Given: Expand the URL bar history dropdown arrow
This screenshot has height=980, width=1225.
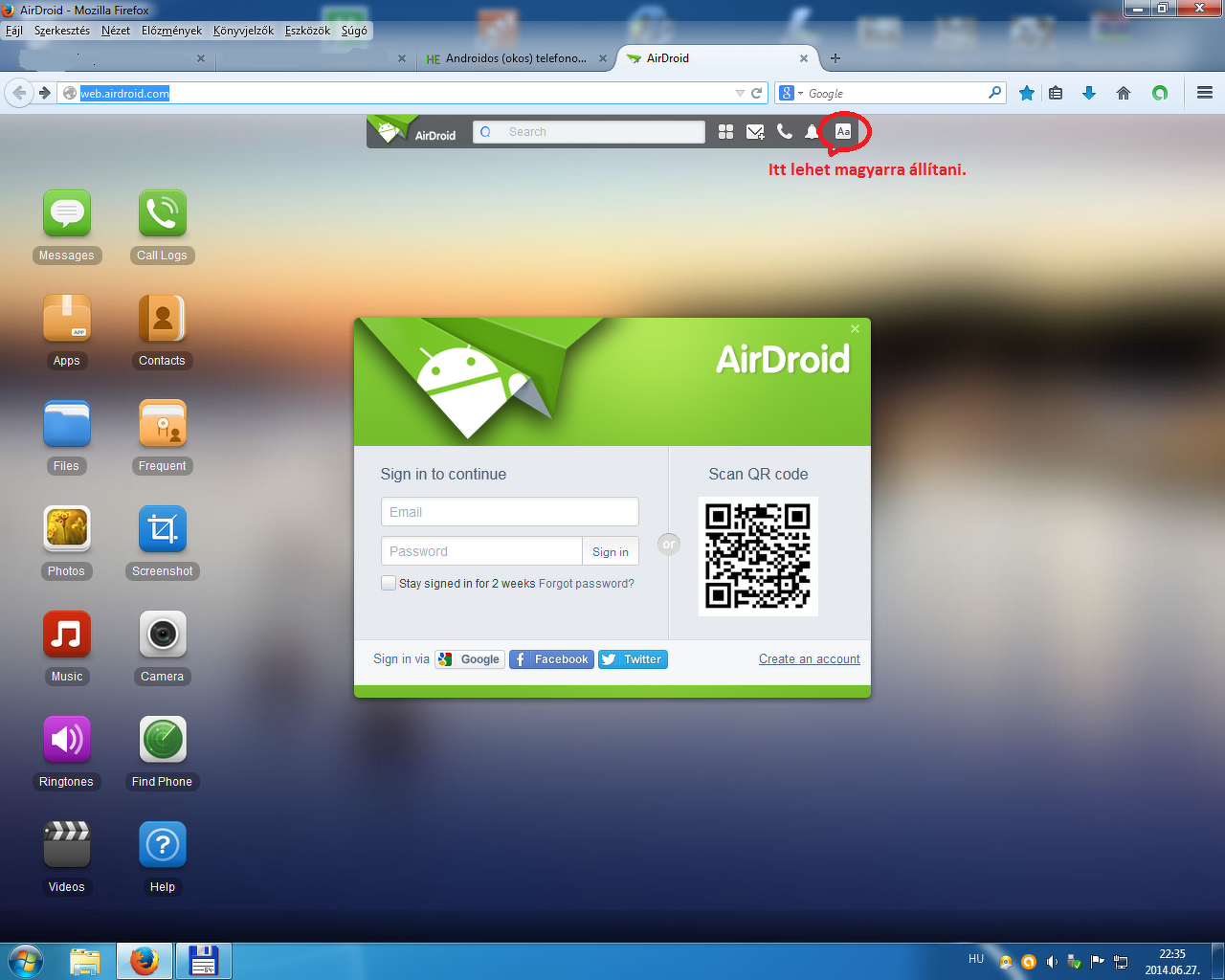Looking at the screenshot, I should point(740,93).
